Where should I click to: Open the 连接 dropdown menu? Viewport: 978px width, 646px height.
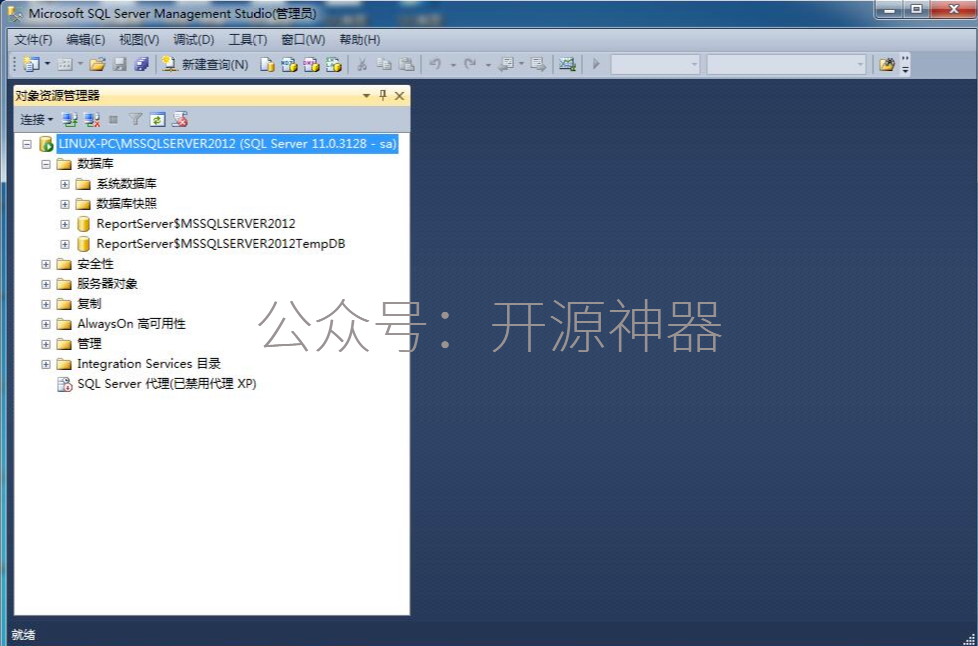36,119
